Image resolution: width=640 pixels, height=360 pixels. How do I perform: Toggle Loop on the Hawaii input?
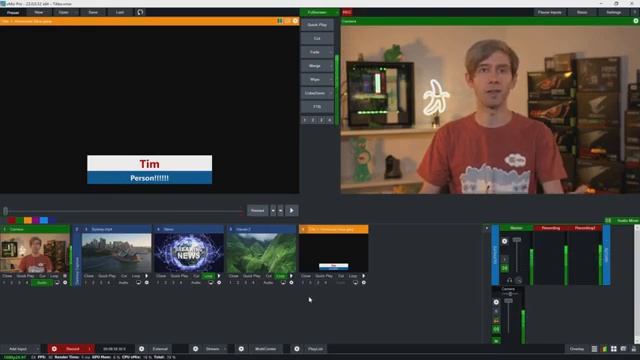281,276
